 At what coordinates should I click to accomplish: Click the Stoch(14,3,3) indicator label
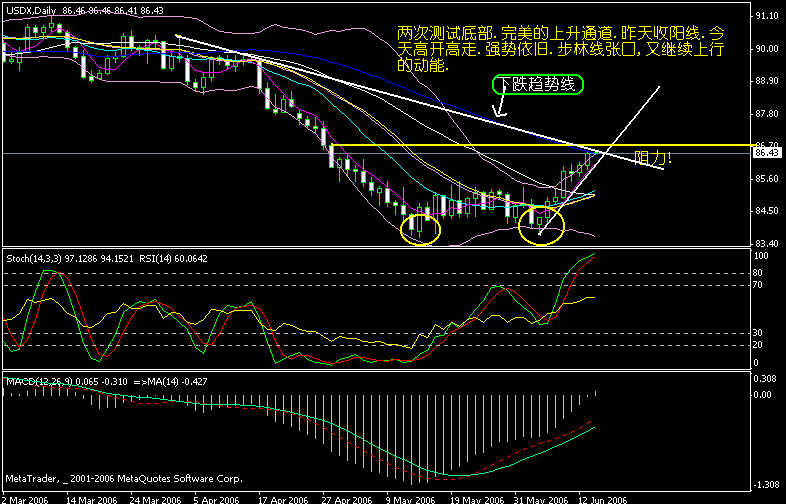click(x=32, y=259)
